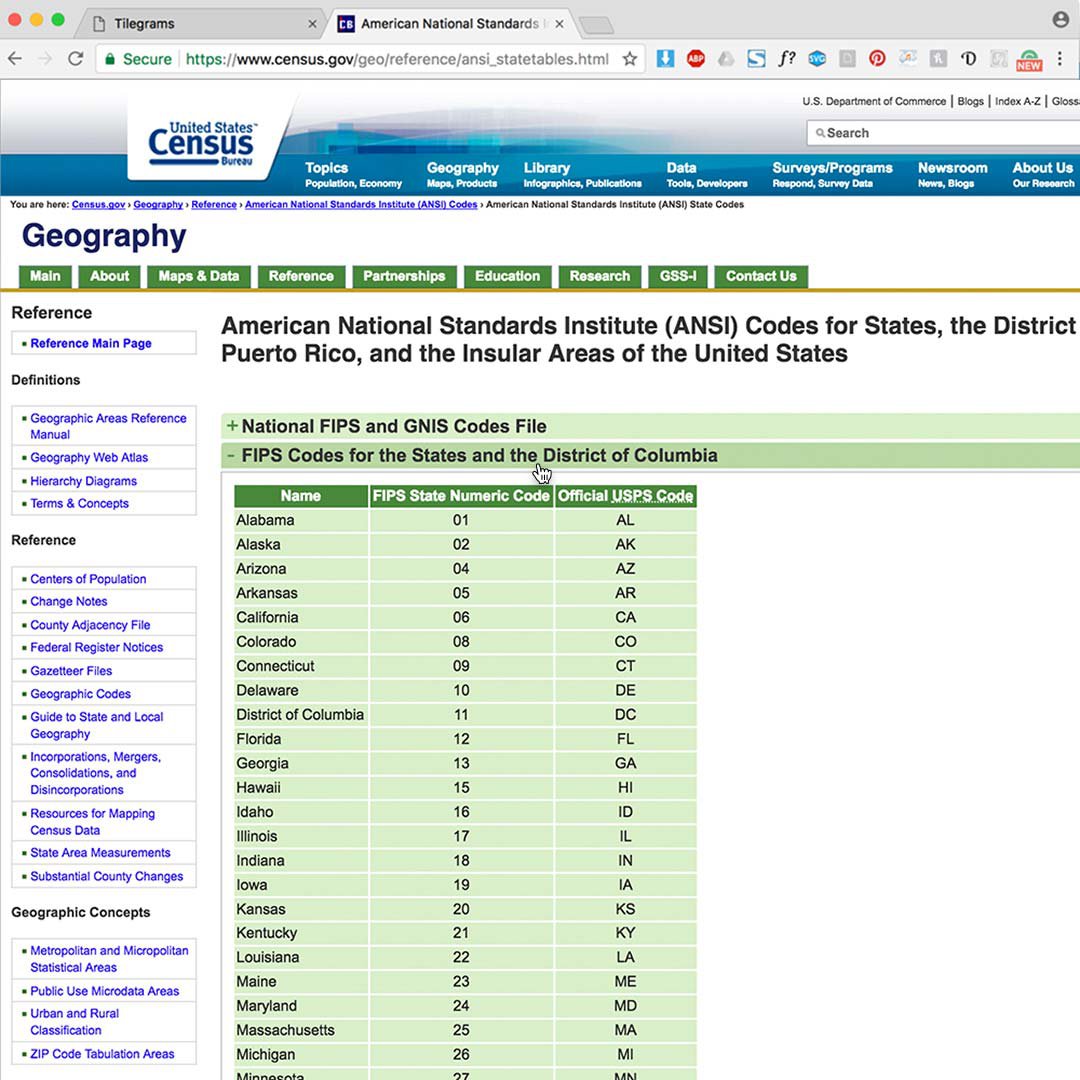Open the Gazetteer Files sidebar link
The image size is (1080, 1080).
pos(71,671)
